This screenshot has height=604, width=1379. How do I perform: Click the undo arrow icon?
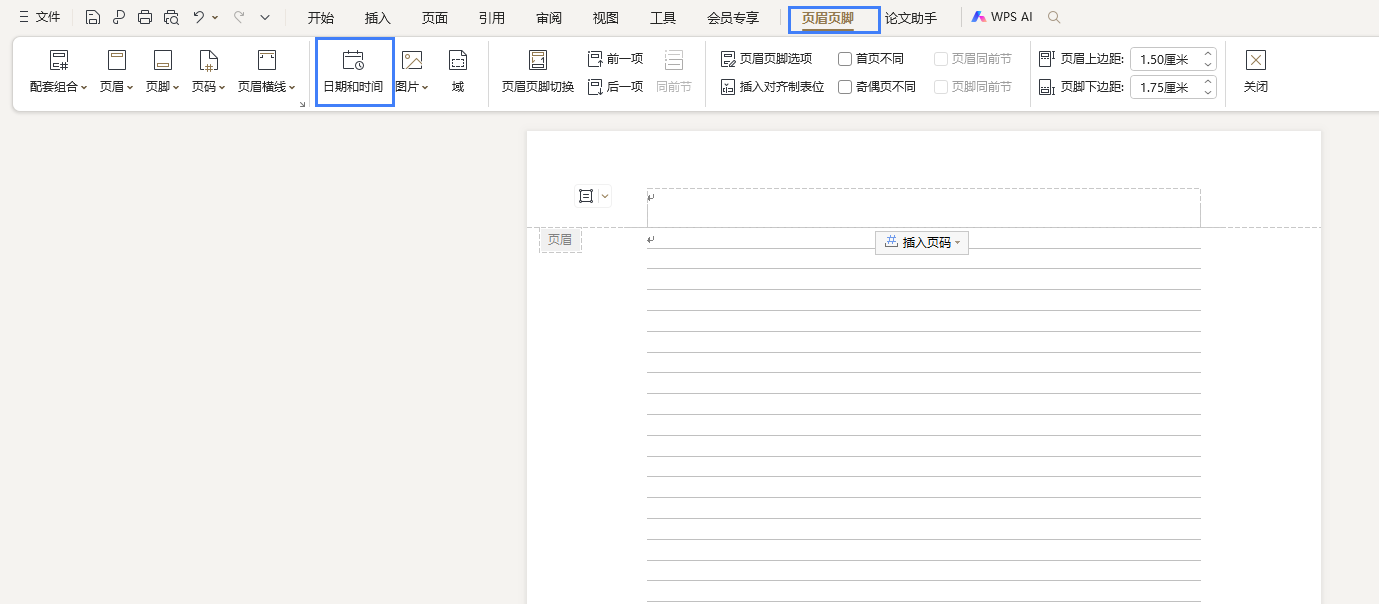(x=199, y=17)
